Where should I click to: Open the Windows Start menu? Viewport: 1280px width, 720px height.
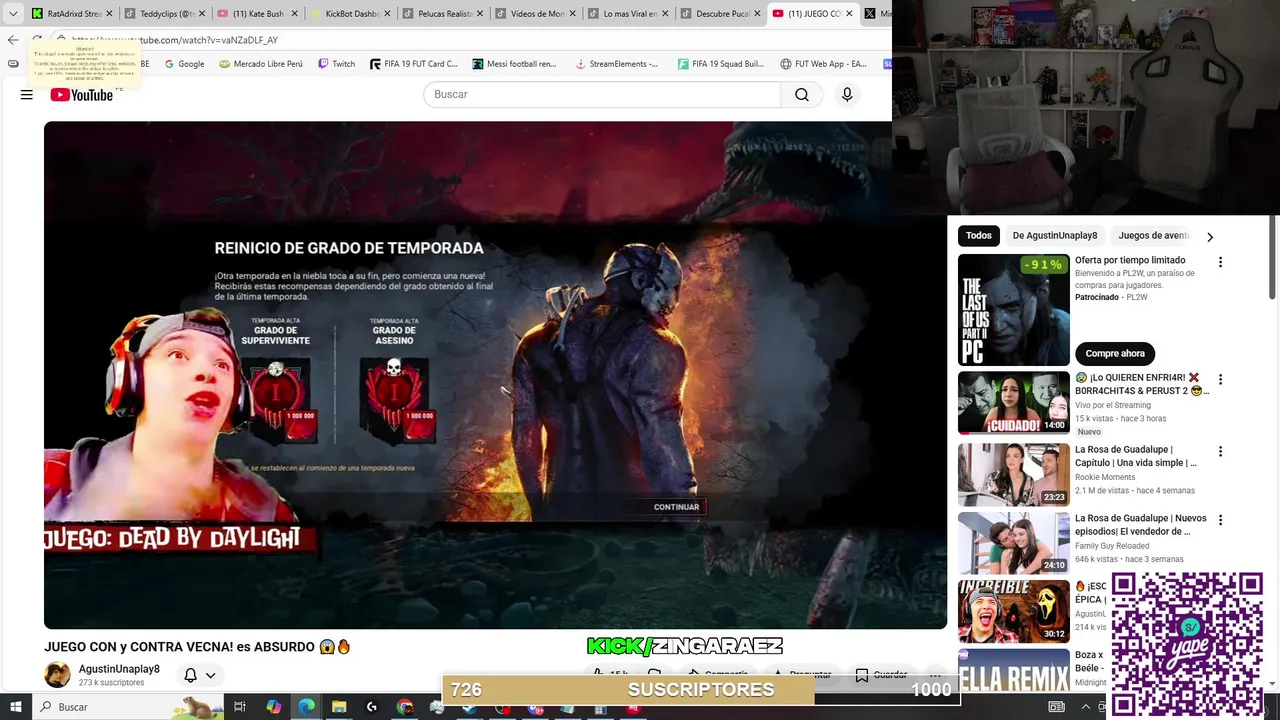pyautogui.click(x=15, y=706)
